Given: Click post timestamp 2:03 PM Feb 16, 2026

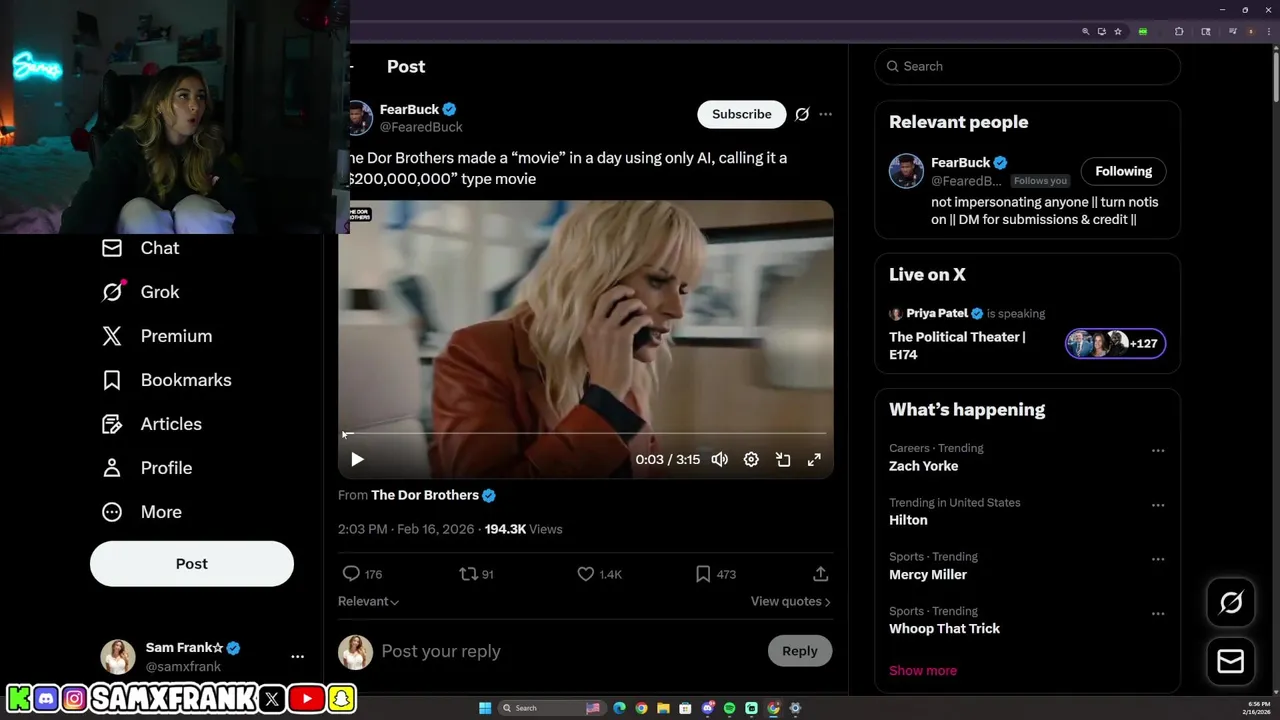Looking at the screenshot, I should pyautogui.click(x=407, y=529).
